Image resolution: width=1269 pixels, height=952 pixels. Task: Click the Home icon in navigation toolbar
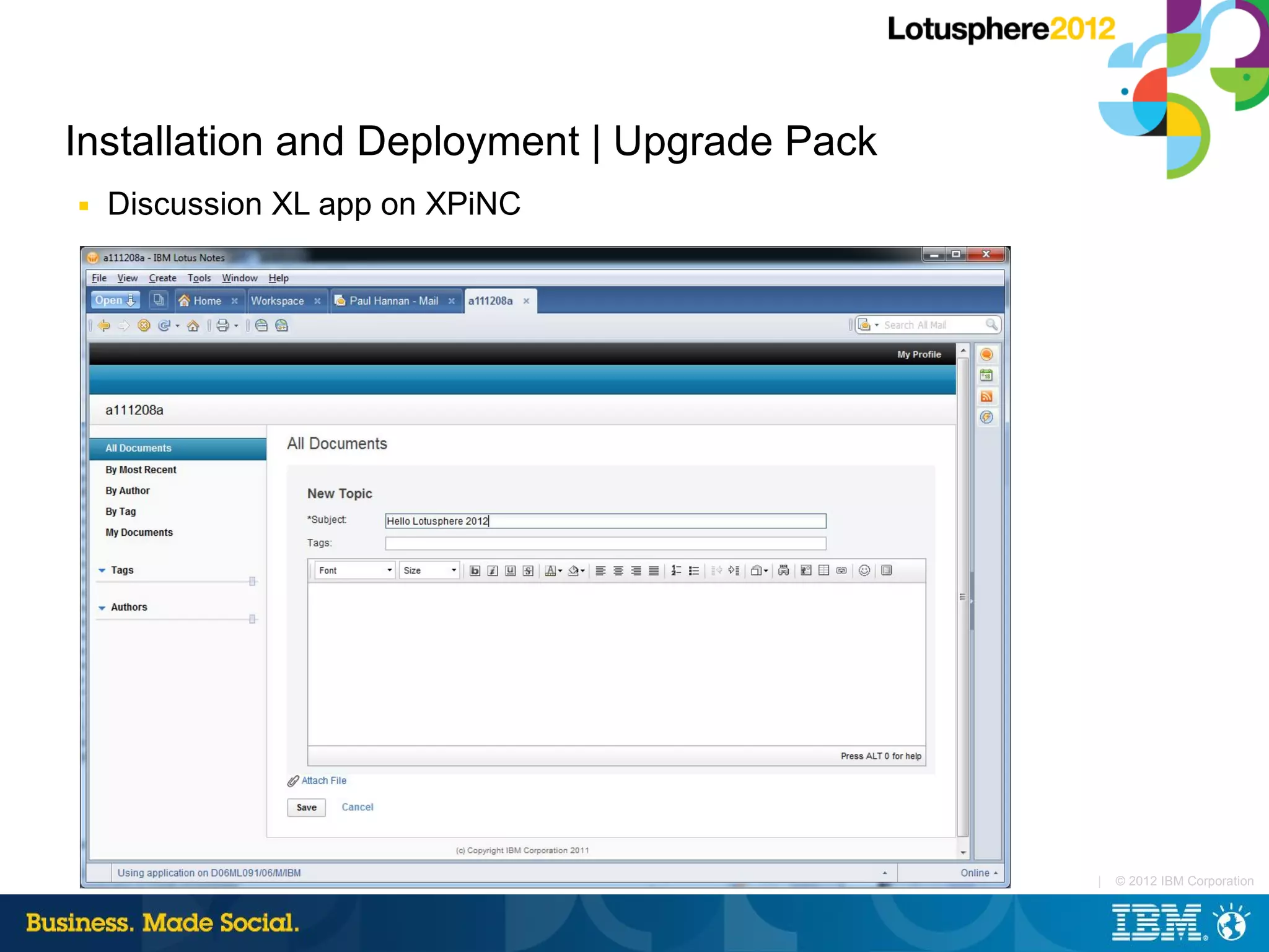(193, 325)
